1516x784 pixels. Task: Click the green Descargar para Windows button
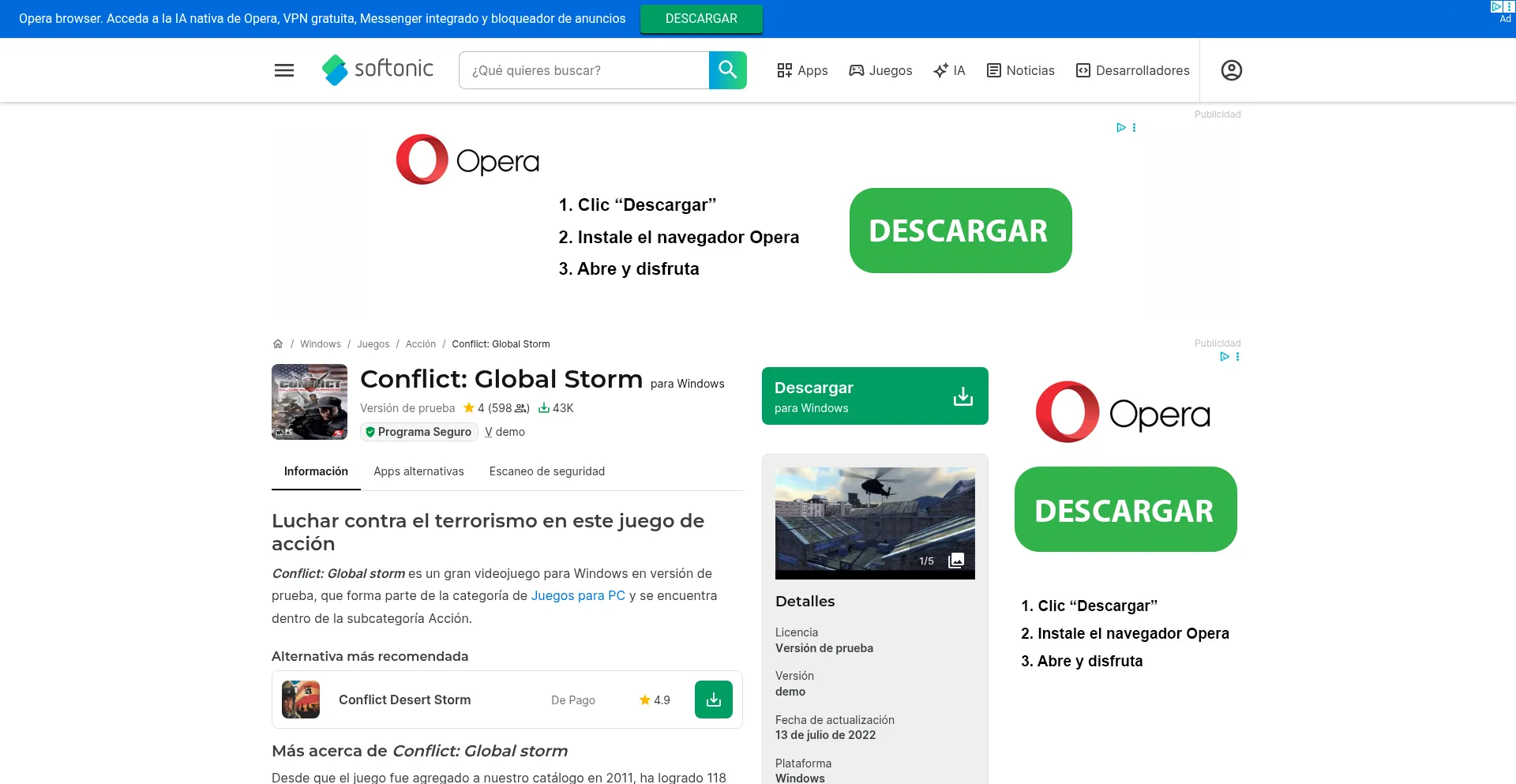pyautogui.click(x=875, y=396)
